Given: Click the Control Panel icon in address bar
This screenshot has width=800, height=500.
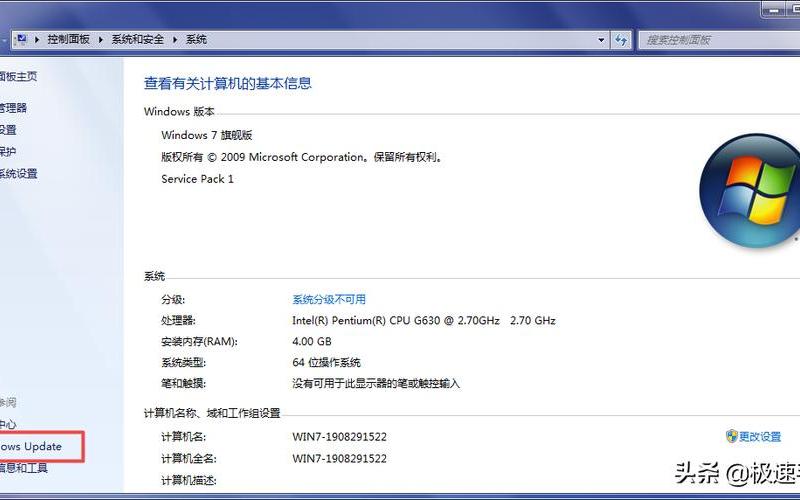Looking at the screenshot, I should (x=21, y=39).
